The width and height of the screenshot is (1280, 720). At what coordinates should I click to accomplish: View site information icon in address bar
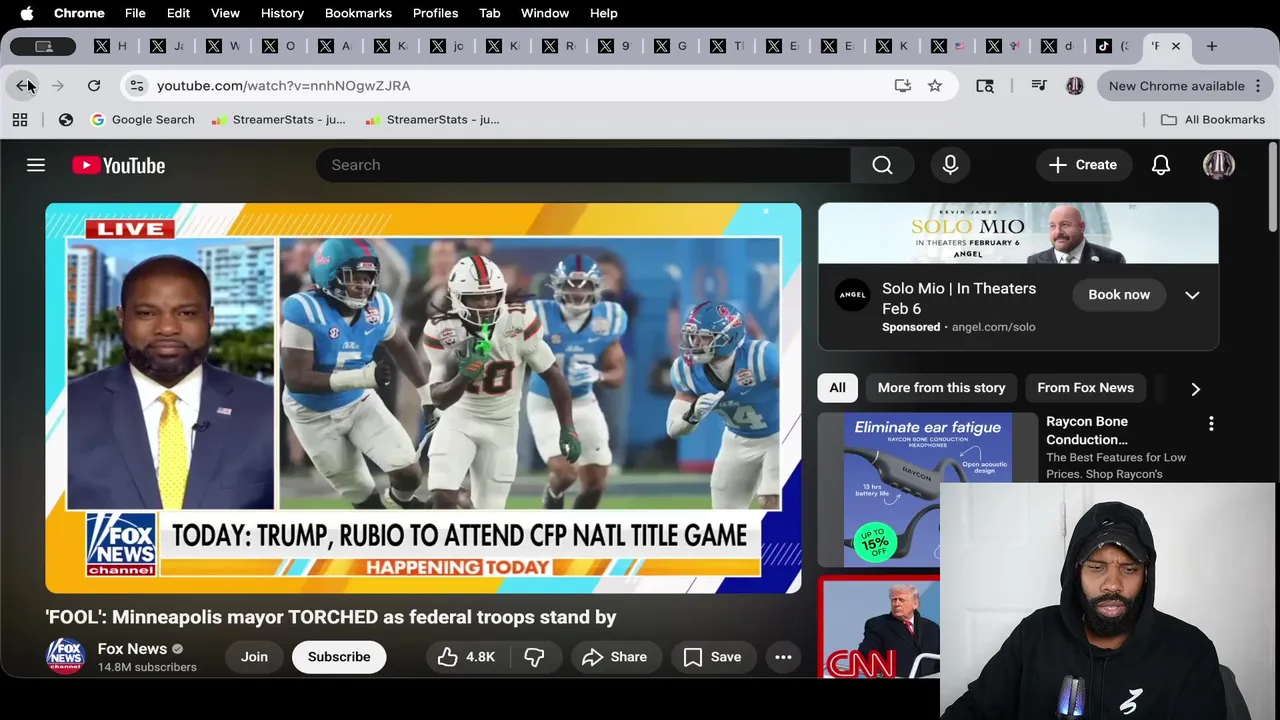137,86
